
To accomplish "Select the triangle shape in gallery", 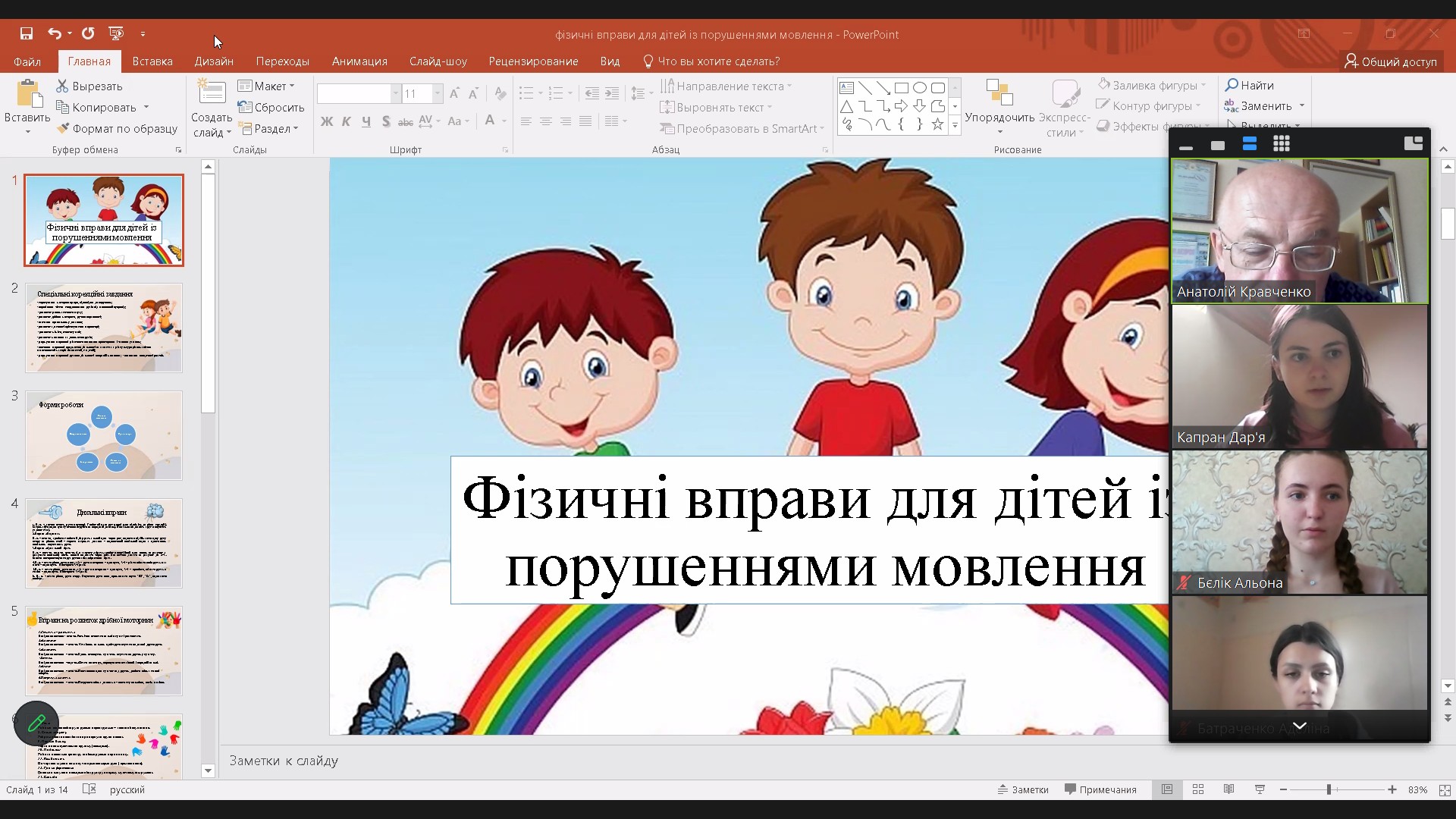I will click(x=847, y=106).
